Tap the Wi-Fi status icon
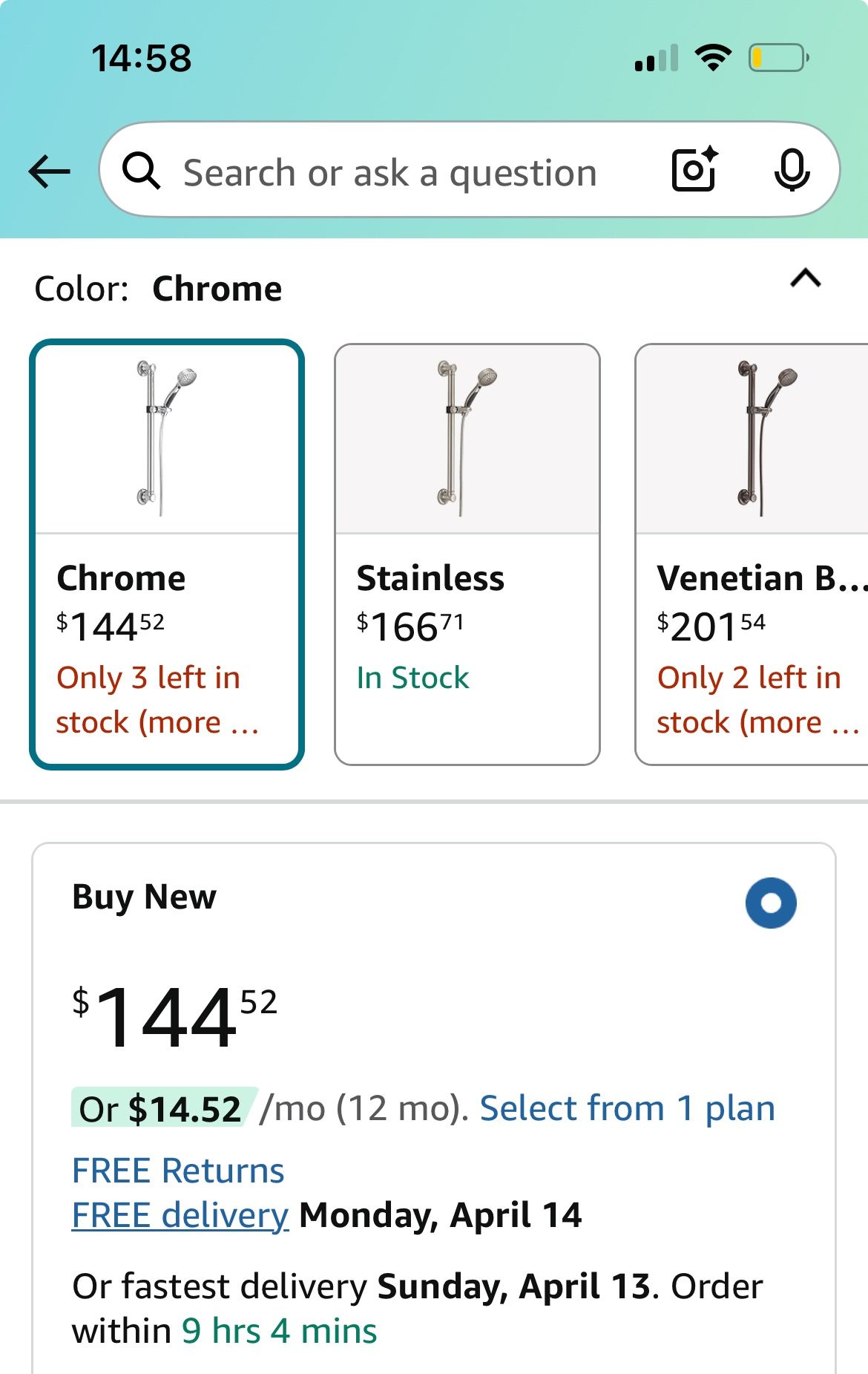868x1374 pixels. [713, 58]
